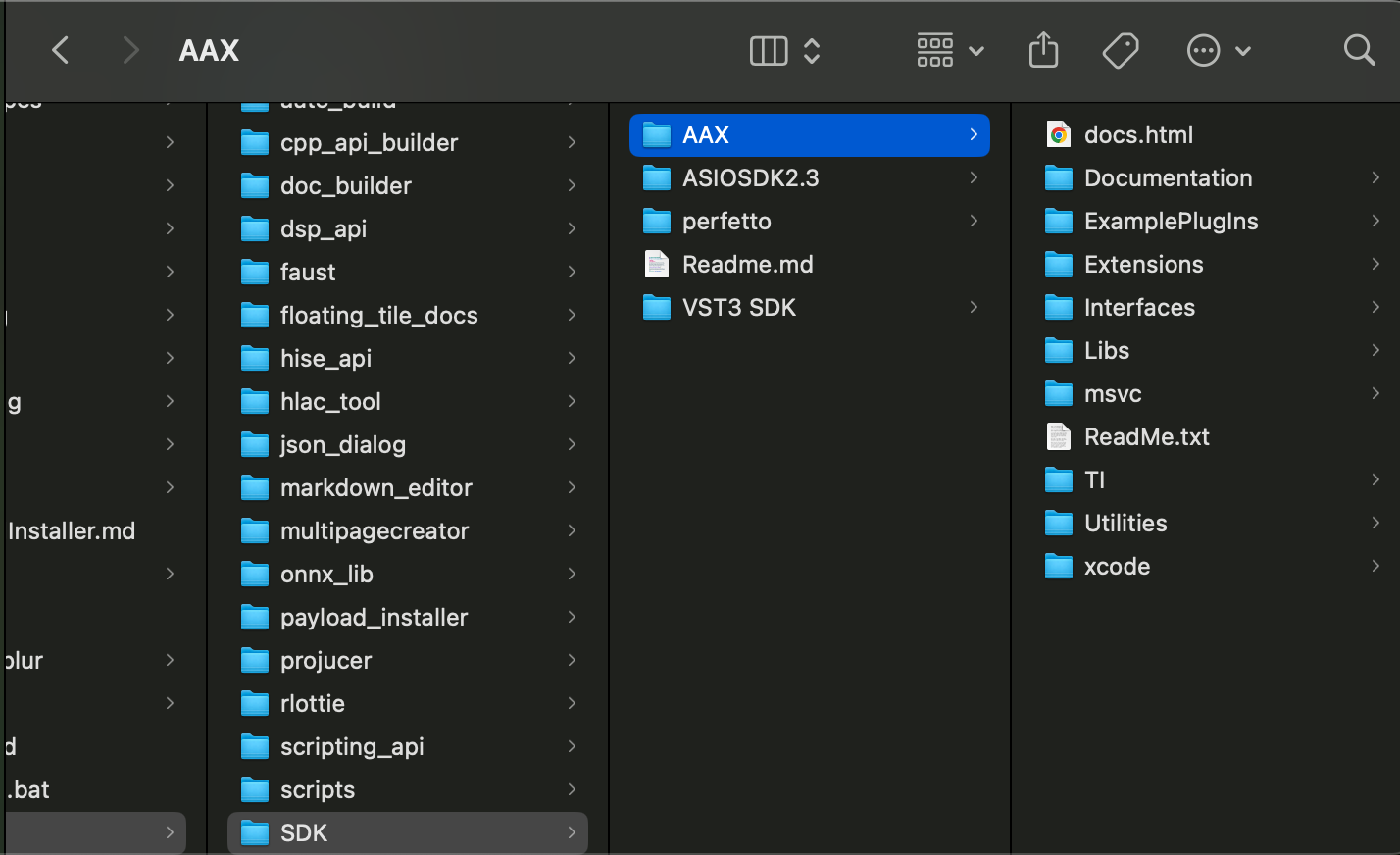Expand the Documentation row chevron
This screenshot has width=1400, height=855.
tap(1375, 178)
